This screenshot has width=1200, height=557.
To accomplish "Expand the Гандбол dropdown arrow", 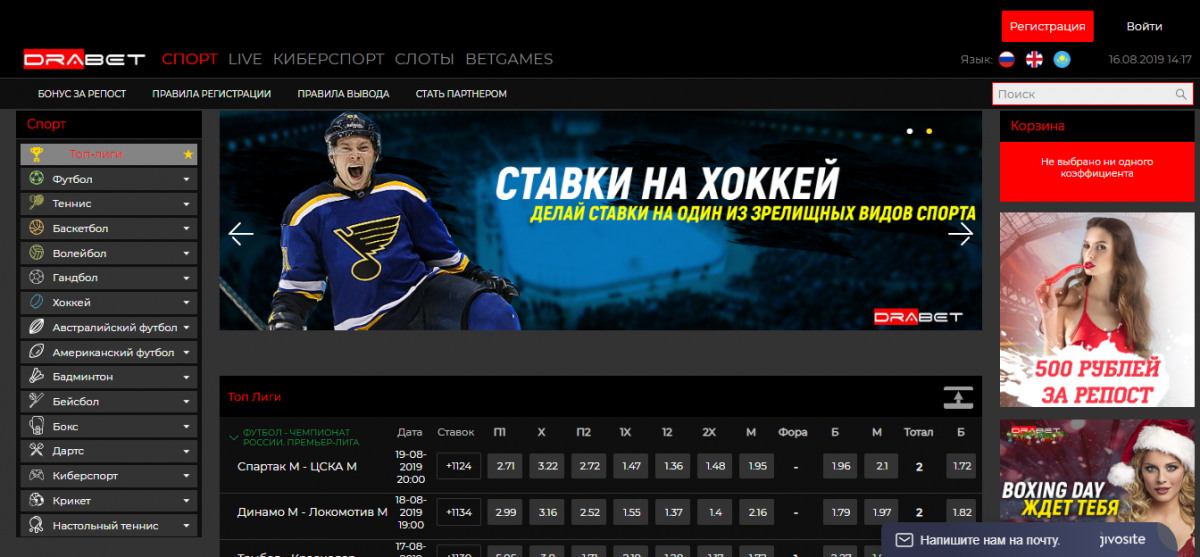I will (x=186, y=278).
